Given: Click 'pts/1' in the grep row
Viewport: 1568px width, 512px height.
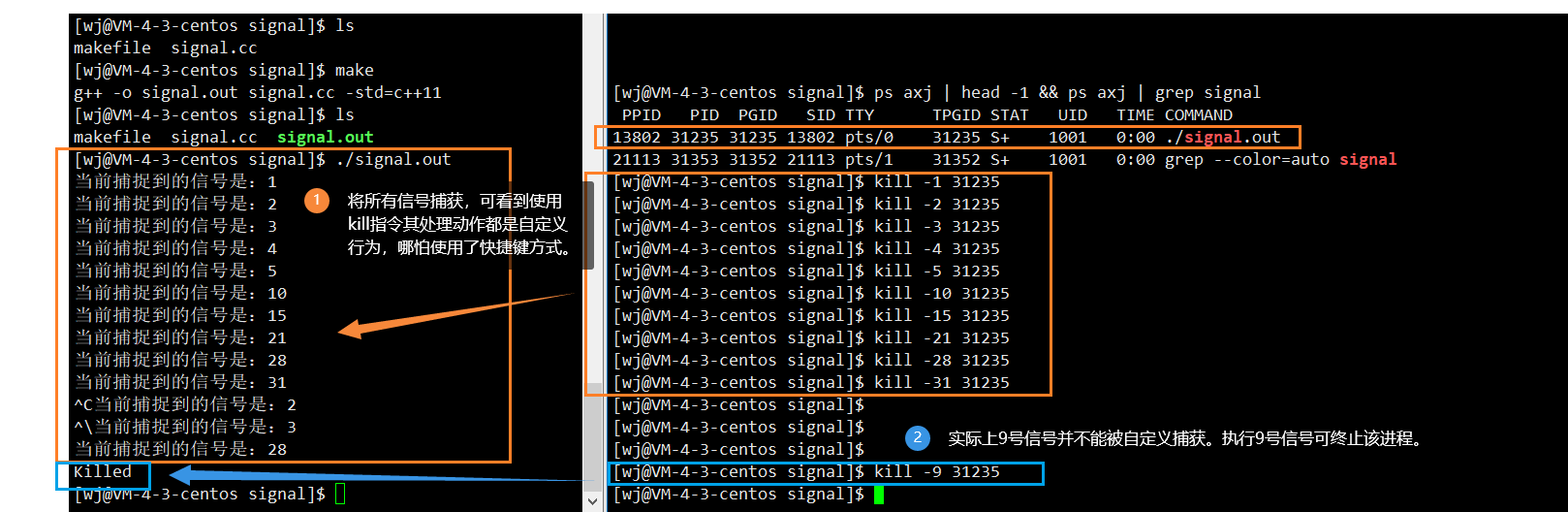Looking at the screenshot, I should coord(869,159).
